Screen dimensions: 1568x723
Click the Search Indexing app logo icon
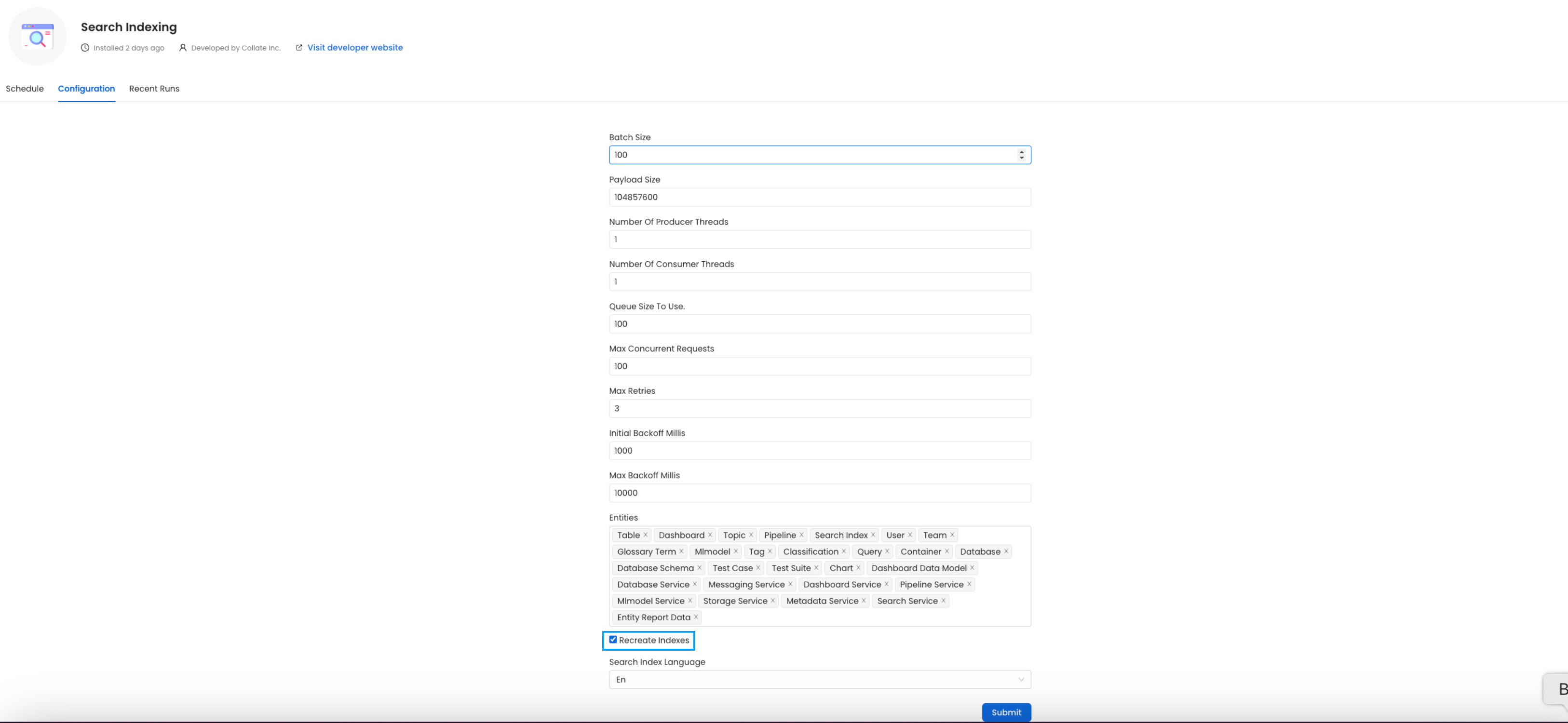click(x=37, y=37)
